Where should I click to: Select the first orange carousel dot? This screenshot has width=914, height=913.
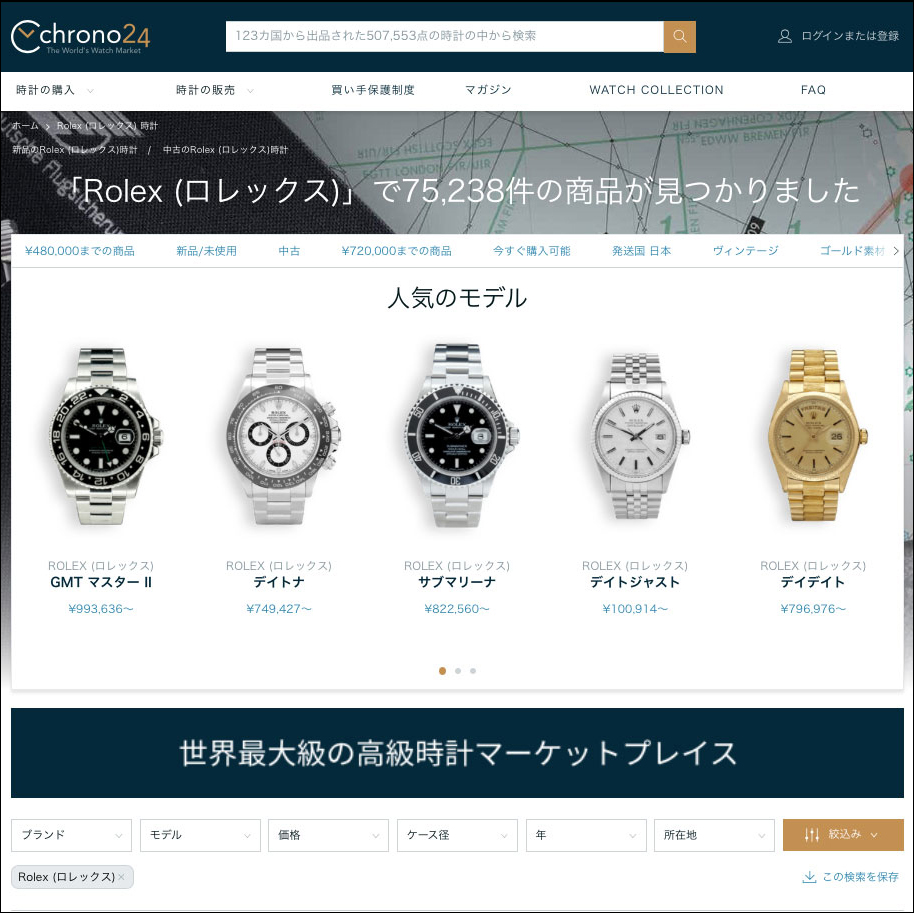point(442,670)
